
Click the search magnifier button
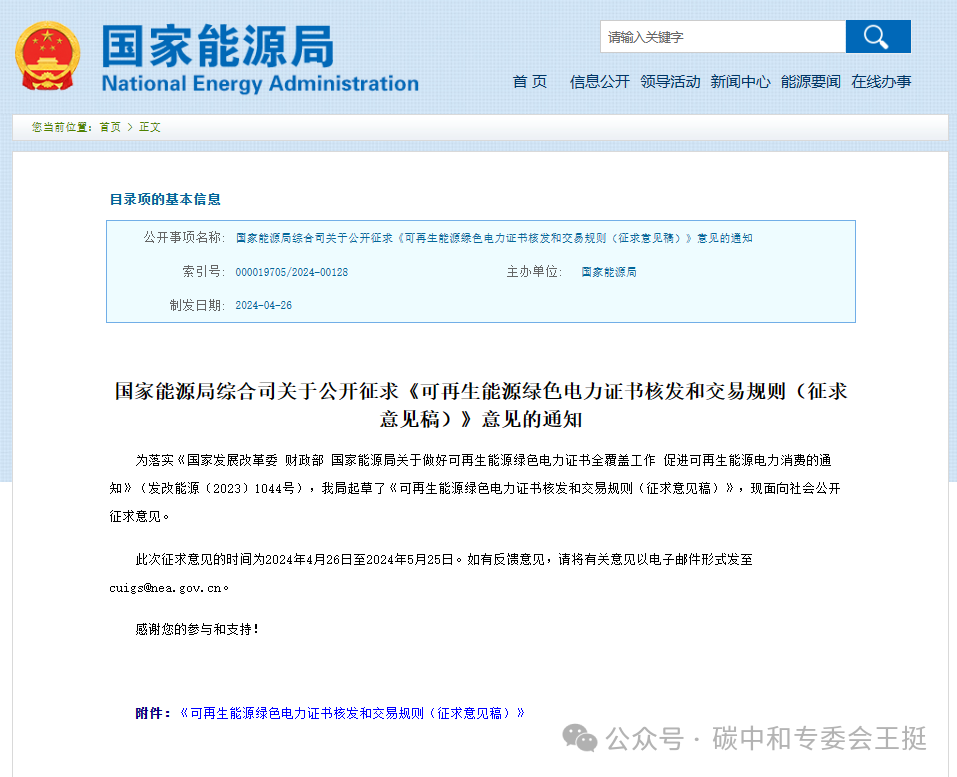[x=877, y=36]
